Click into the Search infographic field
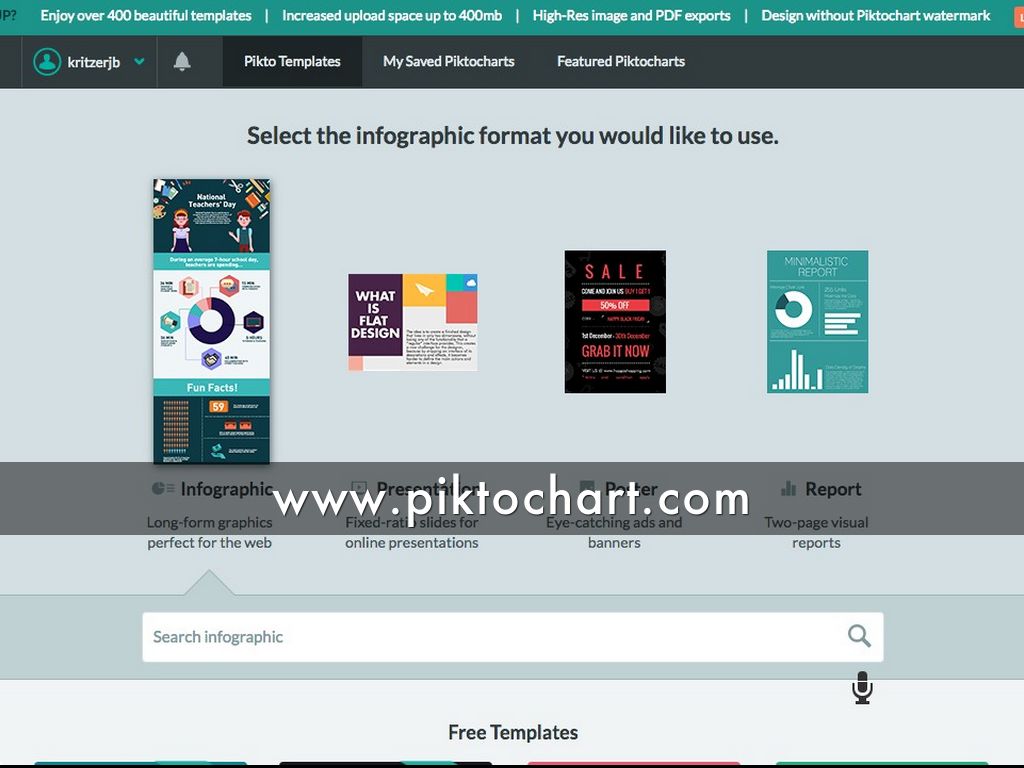The height and width of the screenshot is (768, 1024). coord(490,637)
